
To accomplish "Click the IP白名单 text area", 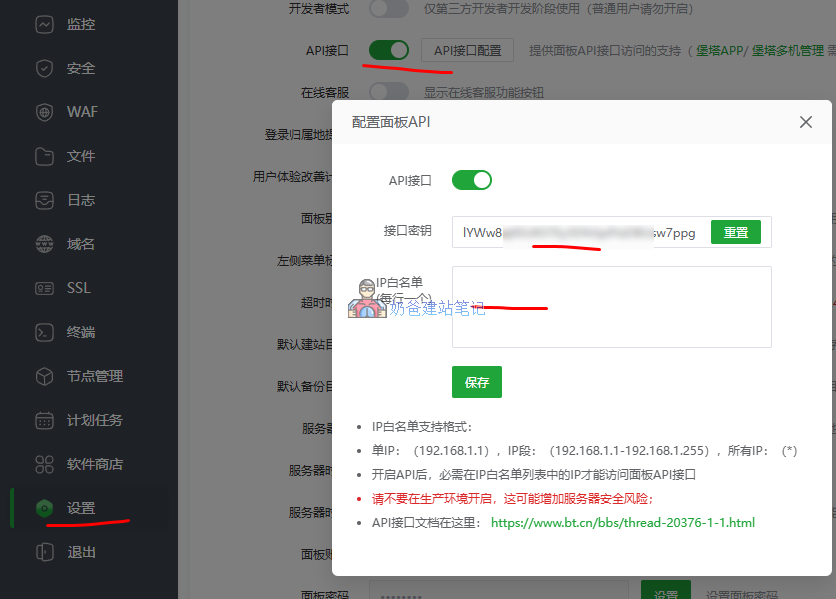I will pos(611,306).
